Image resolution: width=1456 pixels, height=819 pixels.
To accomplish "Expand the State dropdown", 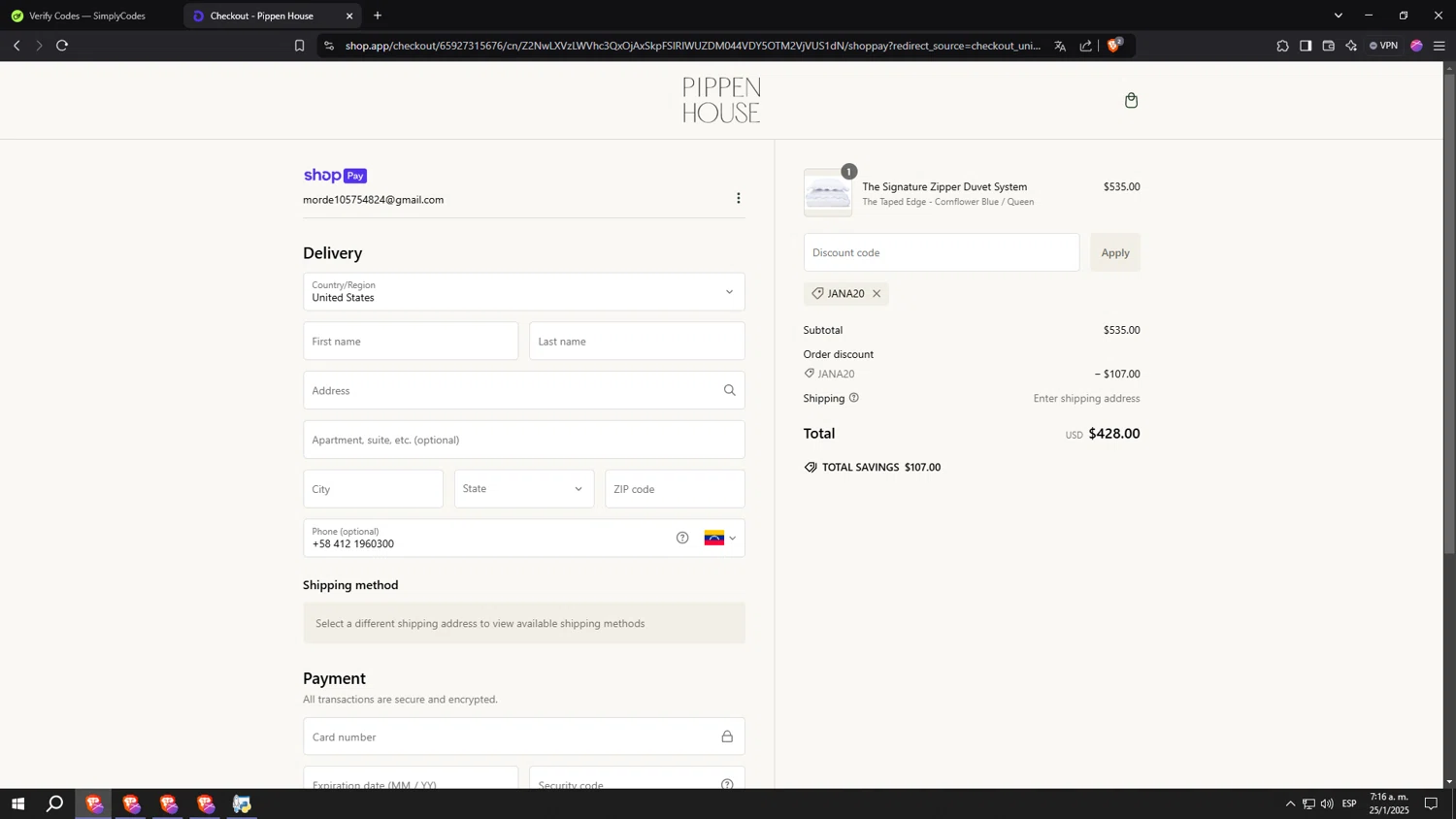I will pos(524,488).
